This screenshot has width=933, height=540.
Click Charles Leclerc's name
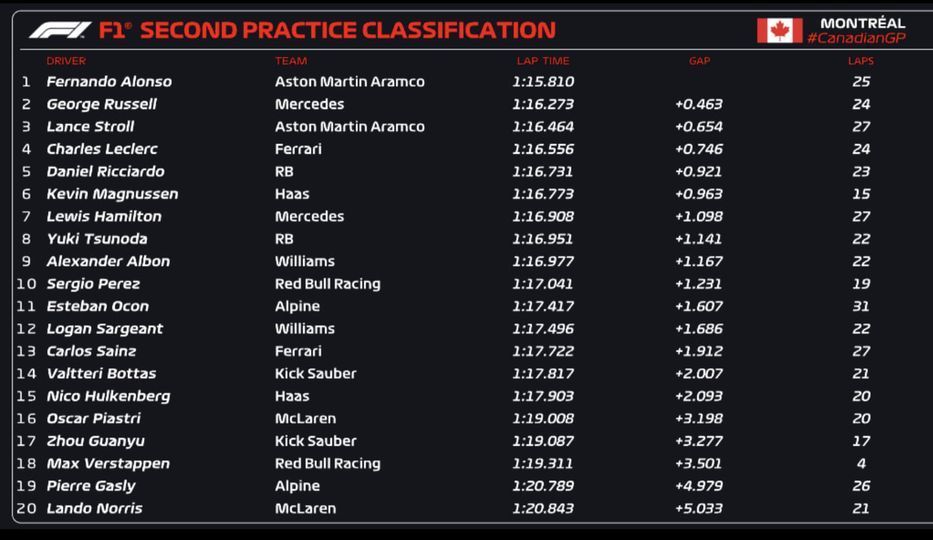(x=102, y=149)
